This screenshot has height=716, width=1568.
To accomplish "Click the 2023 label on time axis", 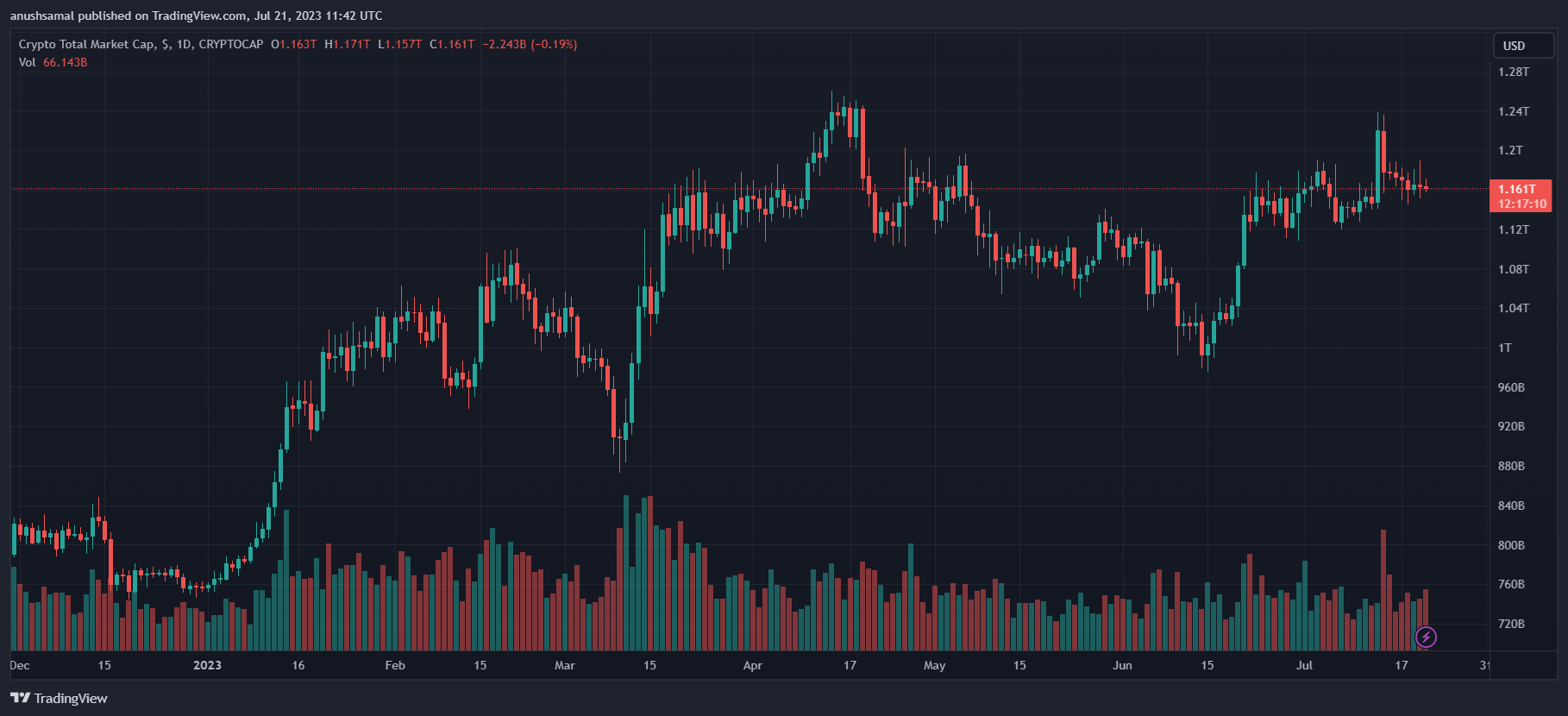I will pos(207,665).
